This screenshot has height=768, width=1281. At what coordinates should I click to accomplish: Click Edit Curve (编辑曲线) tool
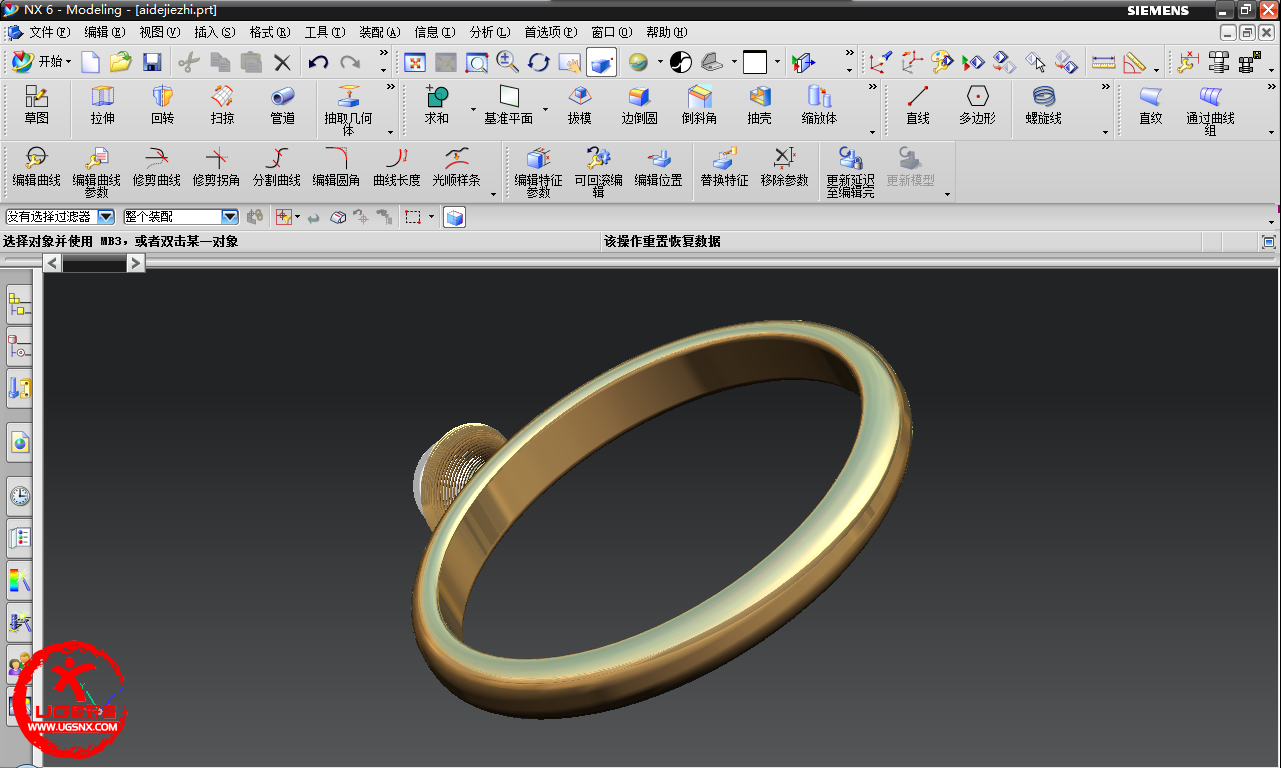point(37,168)
